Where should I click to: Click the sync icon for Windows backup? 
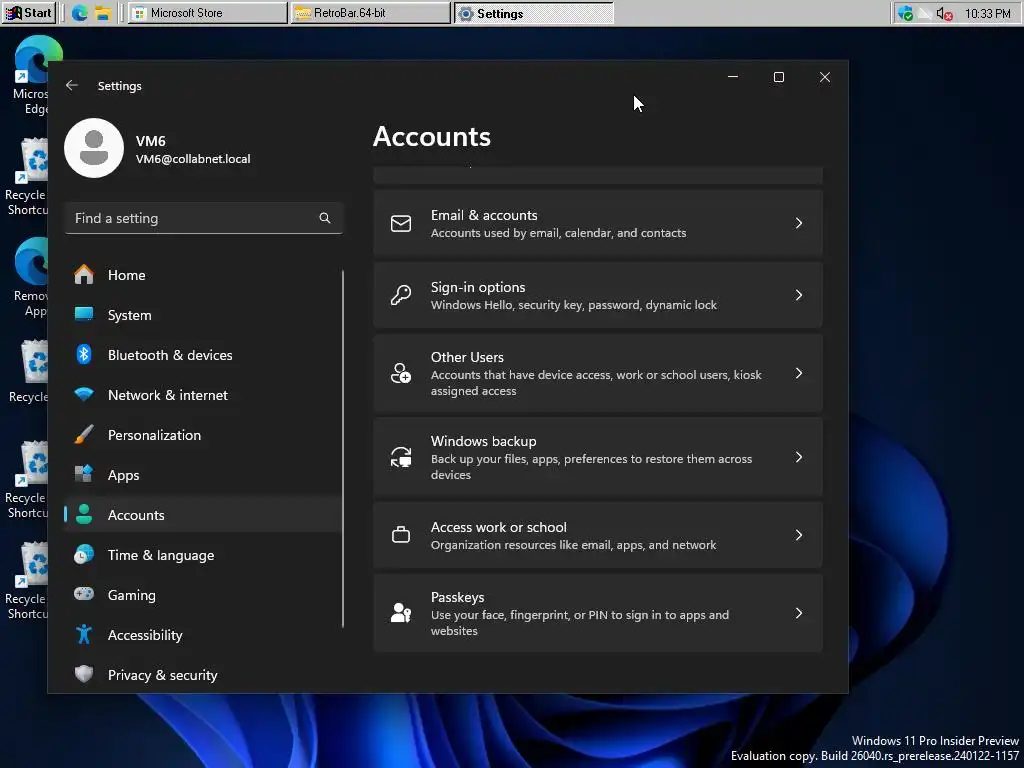click(x=401, y=457)
